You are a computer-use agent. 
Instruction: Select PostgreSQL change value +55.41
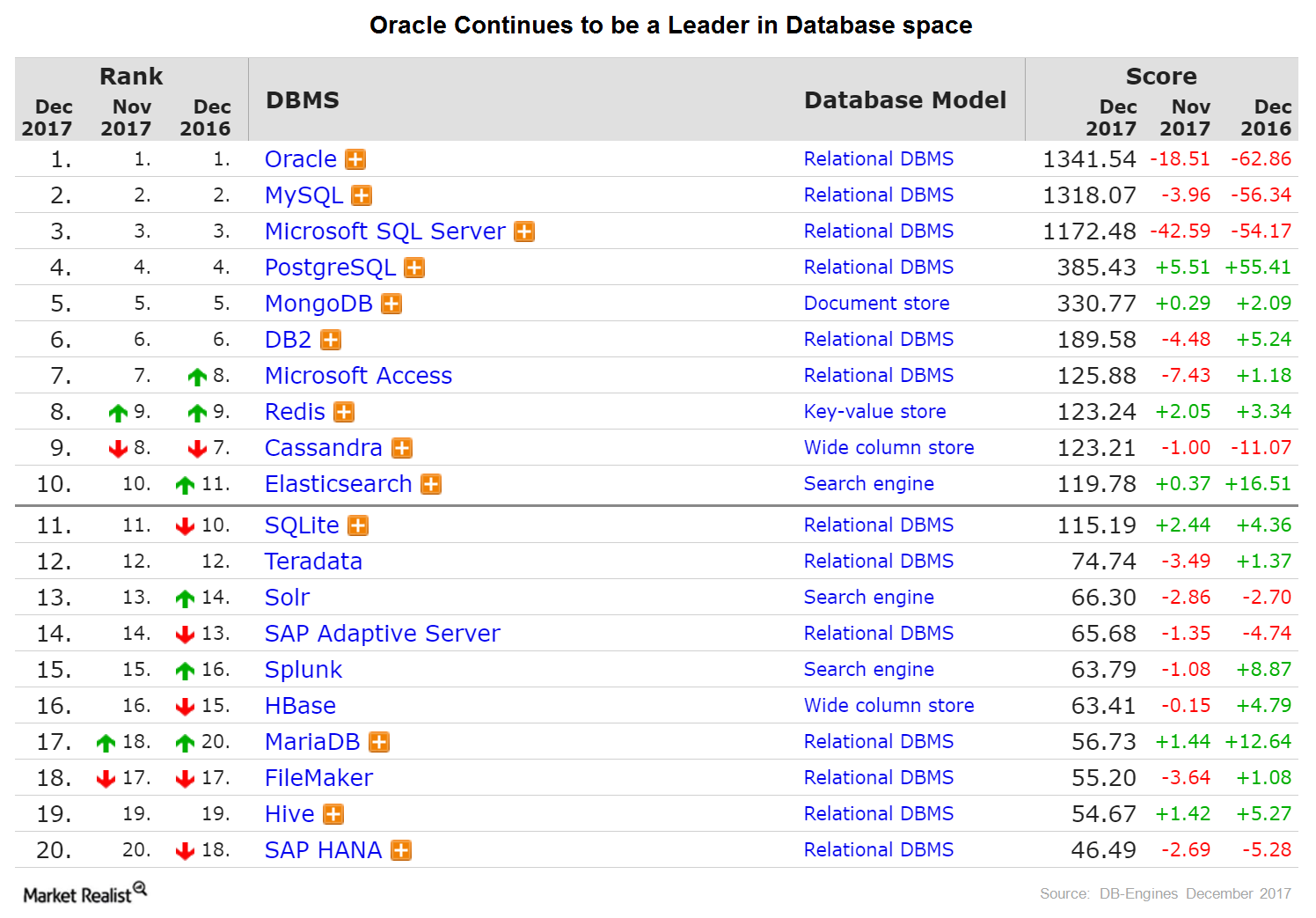[x=1258, y=268]
